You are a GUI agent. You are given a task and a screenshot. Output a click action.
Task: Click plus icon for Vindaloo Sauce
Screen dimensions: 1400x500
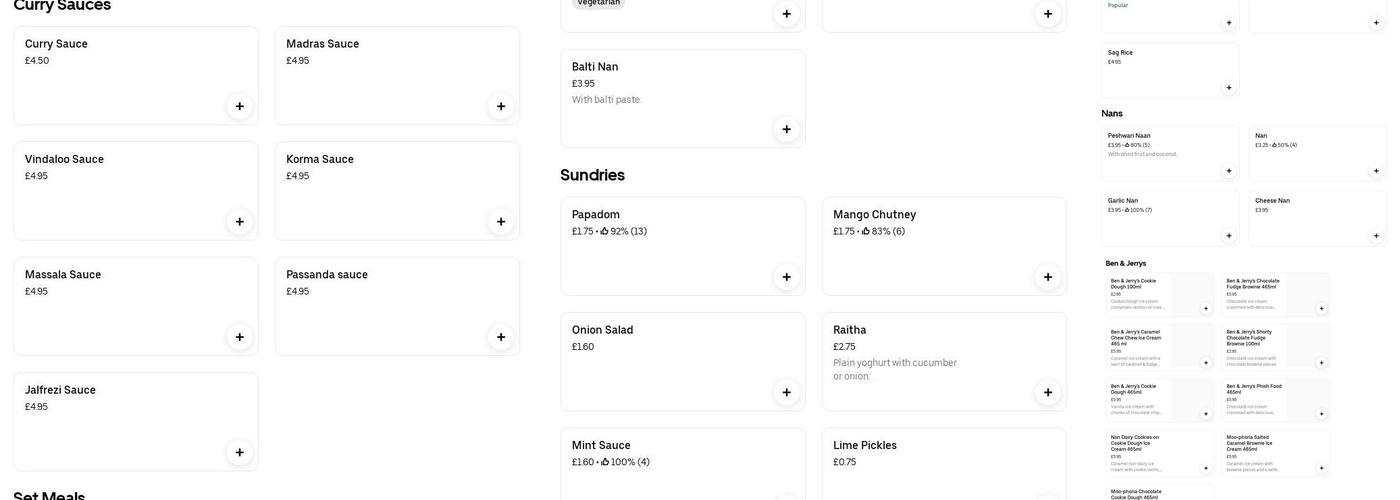(x=239, y=222)
